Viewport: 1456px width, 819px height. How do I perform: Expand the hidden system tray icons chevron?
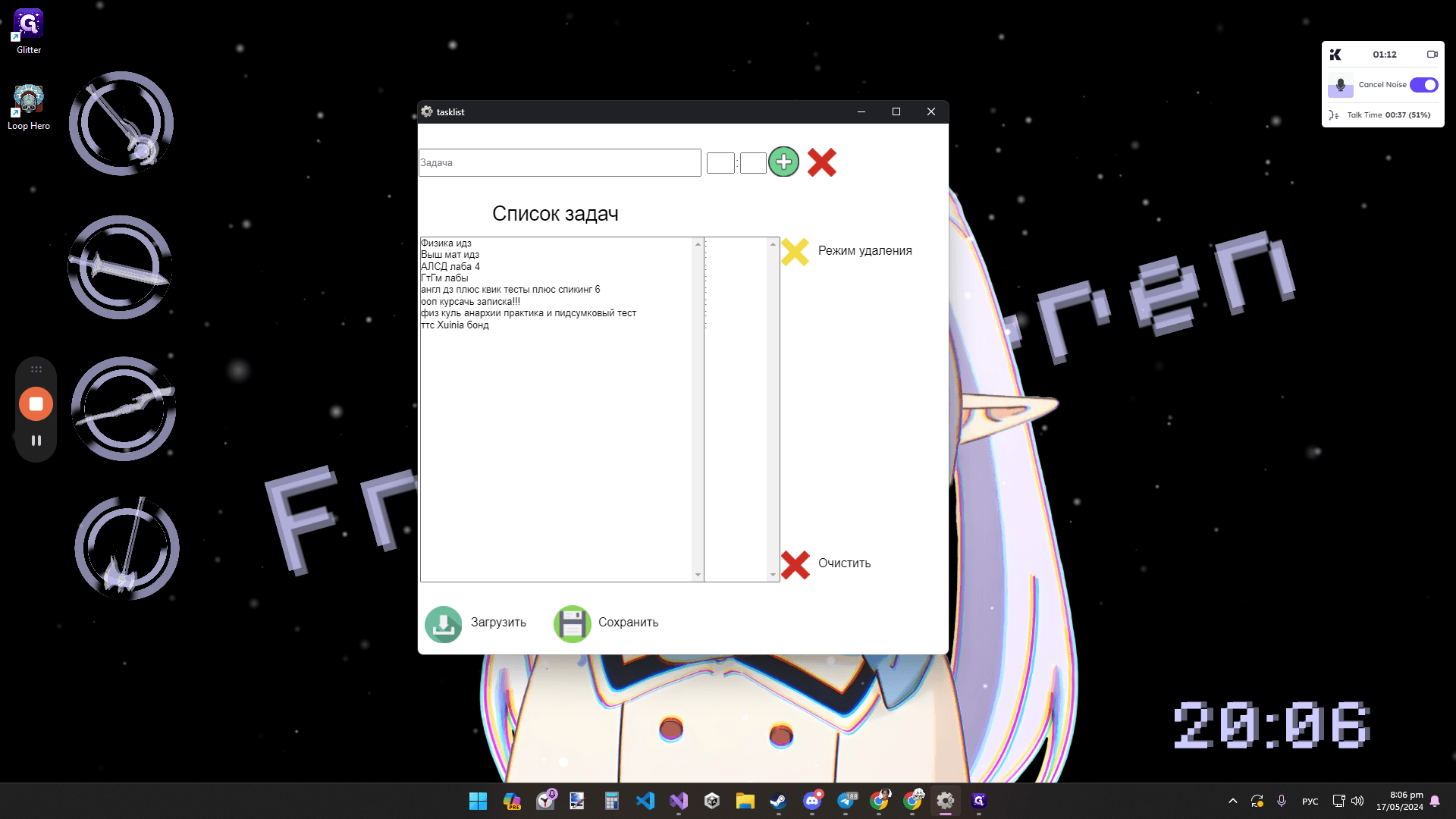coord(1233,801)
